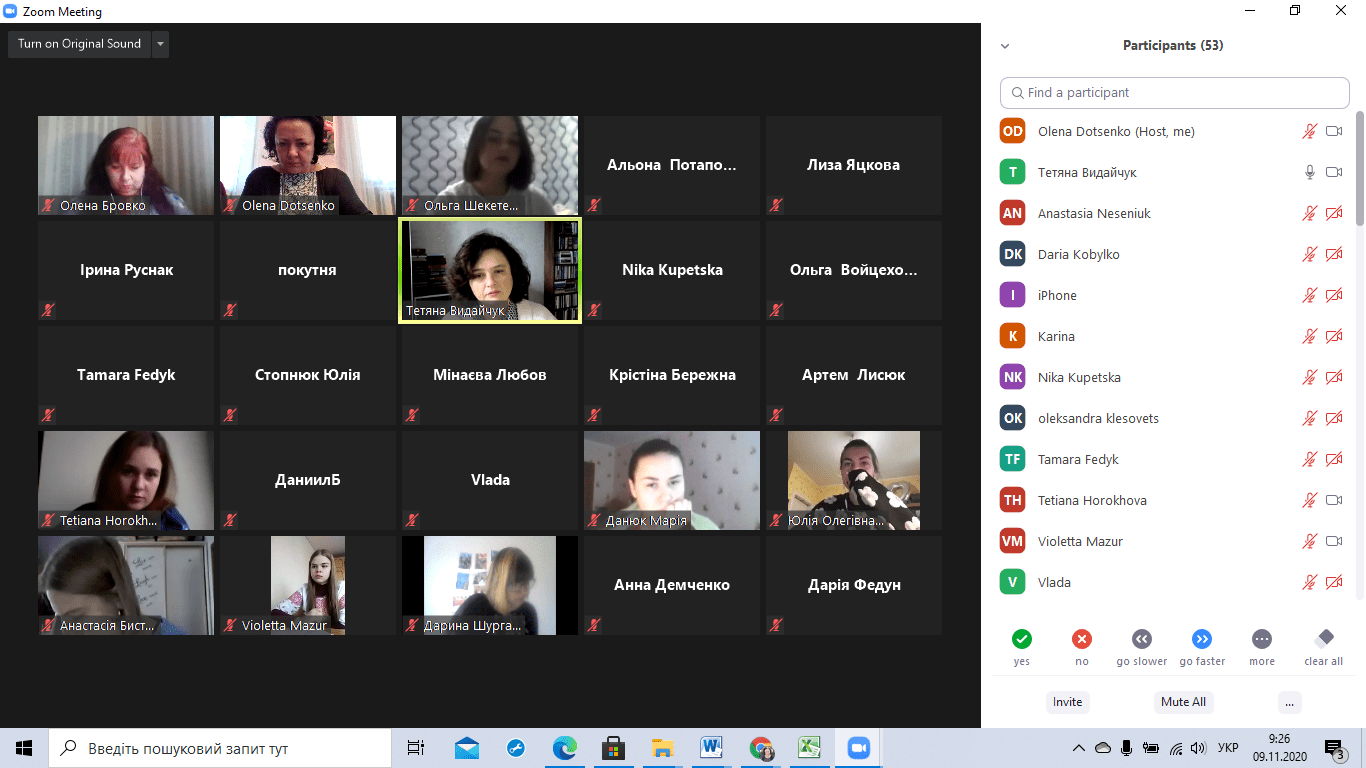The height and width of the screenshot is (768, 1366).
Task: Open the Original Sound dropdown arrow
Action: coord(160,44)
